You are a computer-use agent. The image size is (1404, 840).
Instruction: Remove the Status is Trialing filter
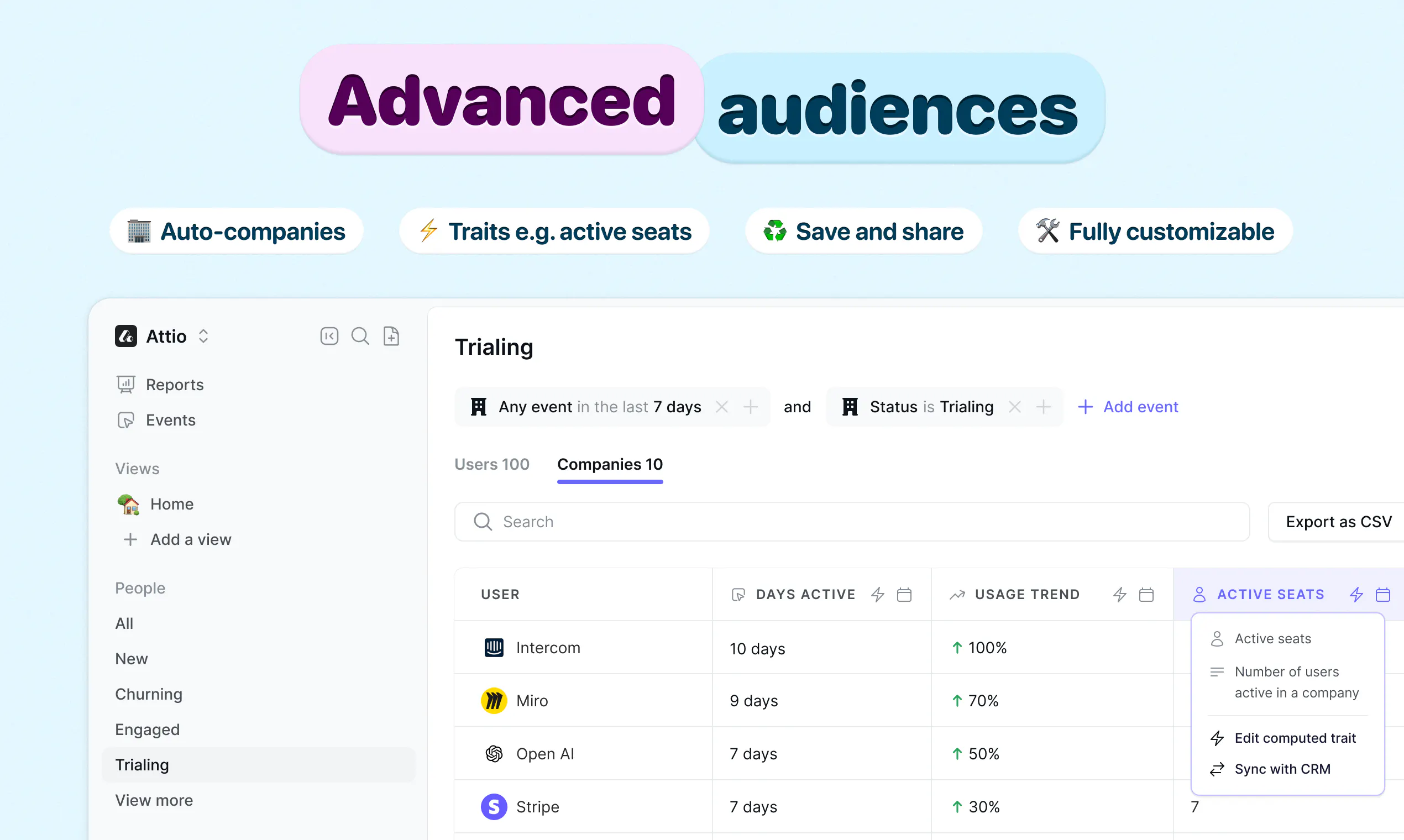coord(1015,407)
